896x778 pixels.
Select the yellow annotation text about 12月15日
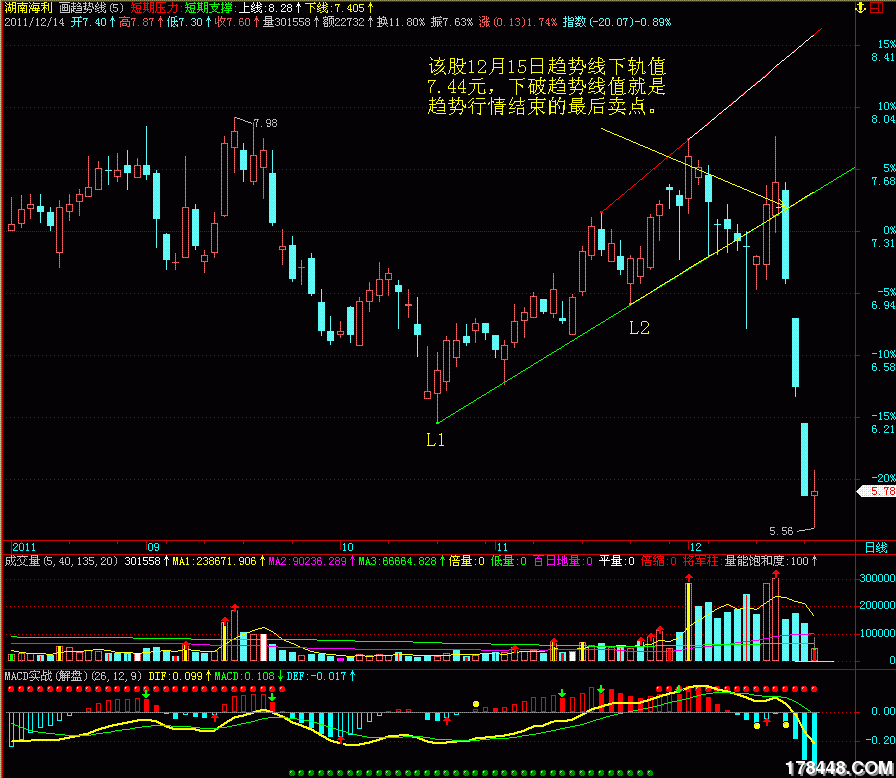point(547,86)
